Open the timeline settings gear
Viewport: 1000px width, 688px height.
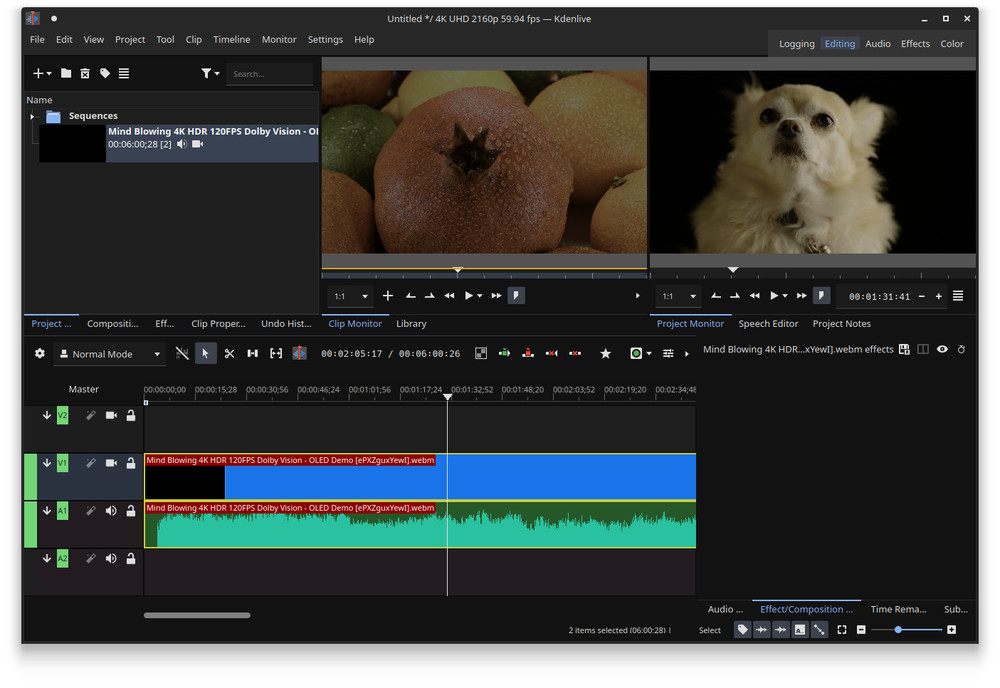[40, 353]
